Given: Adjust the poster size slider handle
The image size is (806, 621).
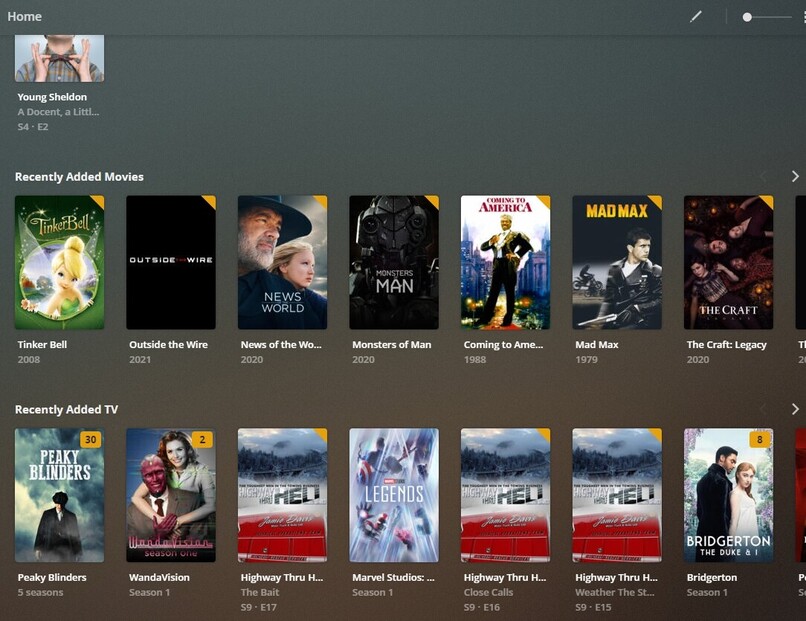Looking at the screenshot, I should click(x=747, y=17).
